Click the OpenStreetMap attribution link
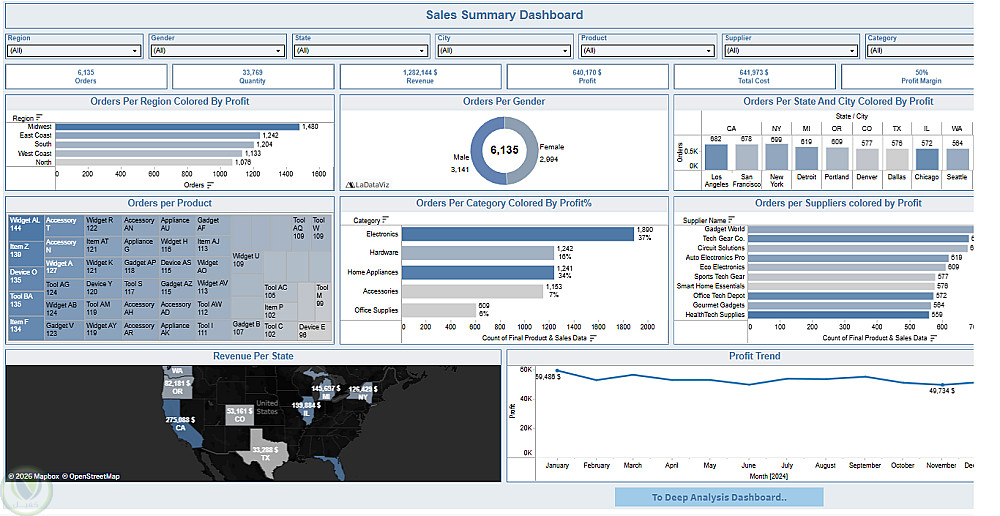 (91, 476)
